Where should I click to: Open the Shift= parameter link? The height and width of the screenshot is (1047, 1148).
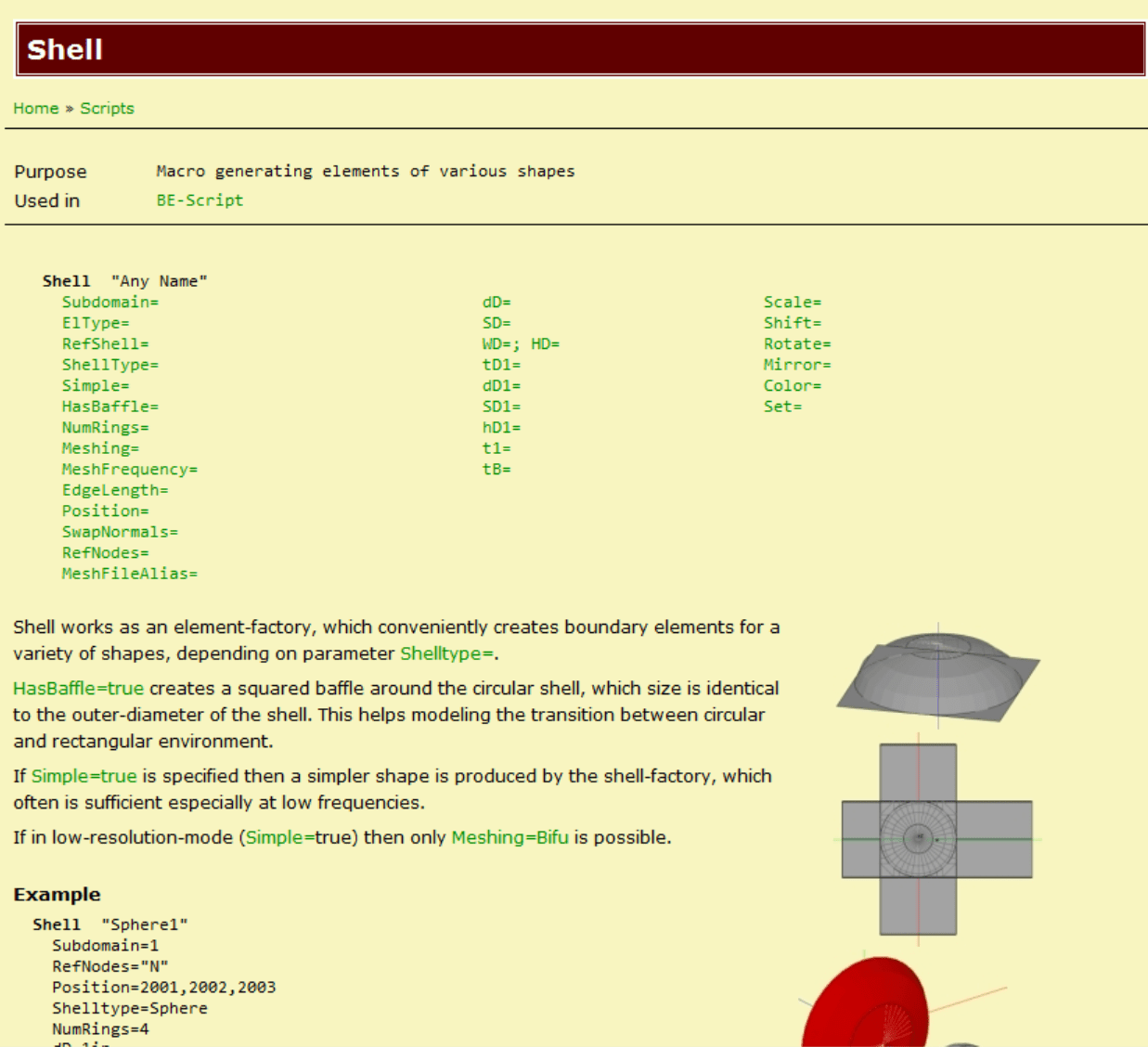point(793,323)
